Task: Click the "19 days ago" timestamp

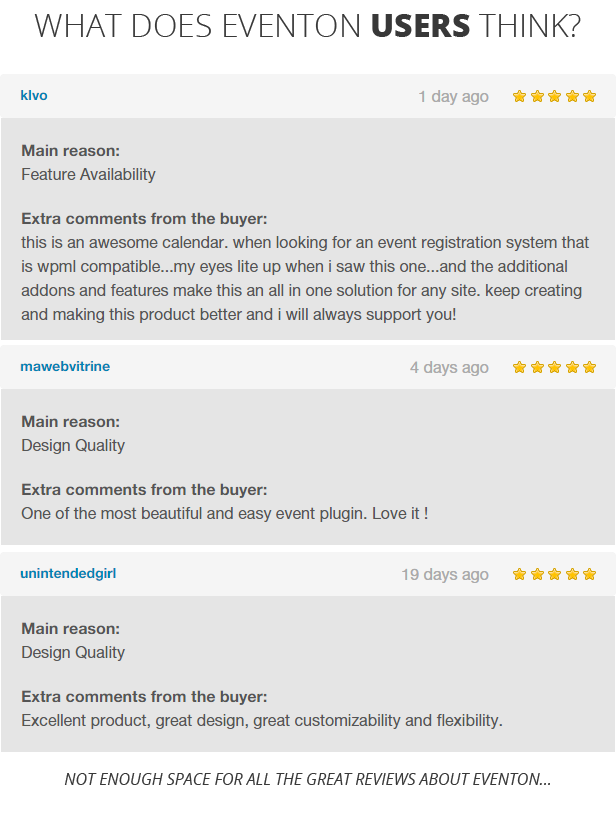Action: point(445,574)
